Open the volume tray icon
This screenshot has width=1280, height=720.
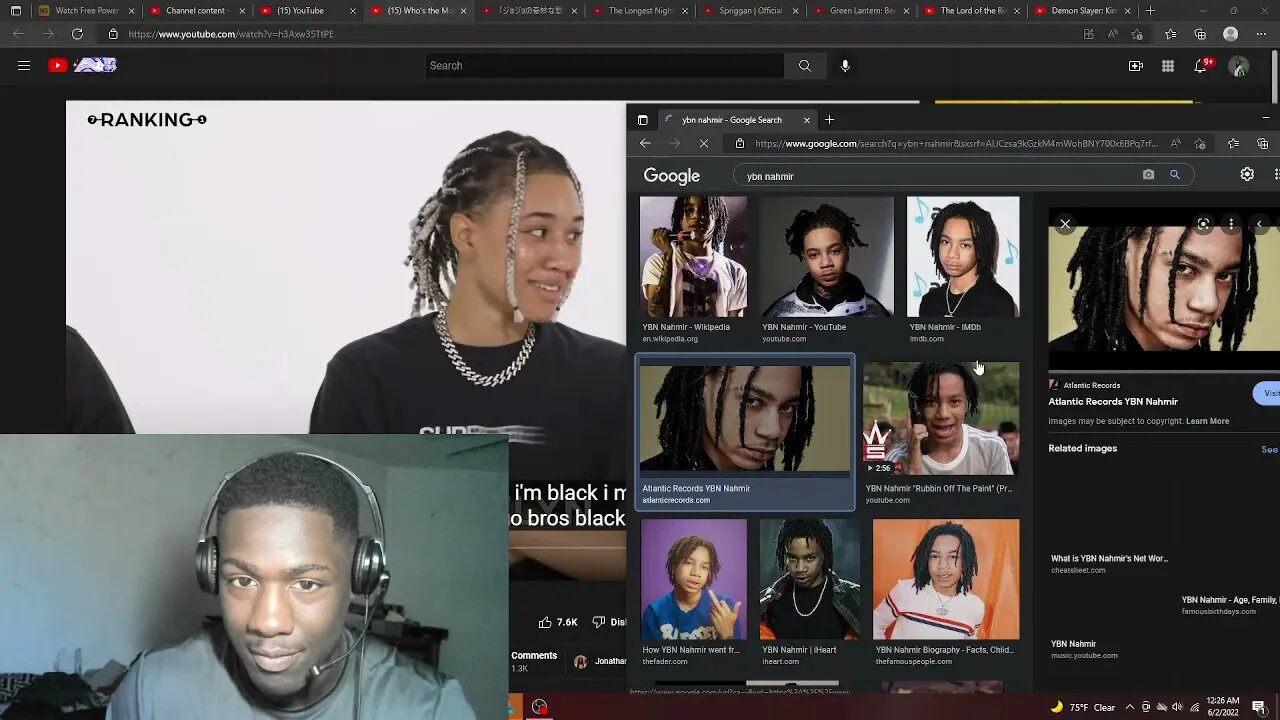point(1176,707)
